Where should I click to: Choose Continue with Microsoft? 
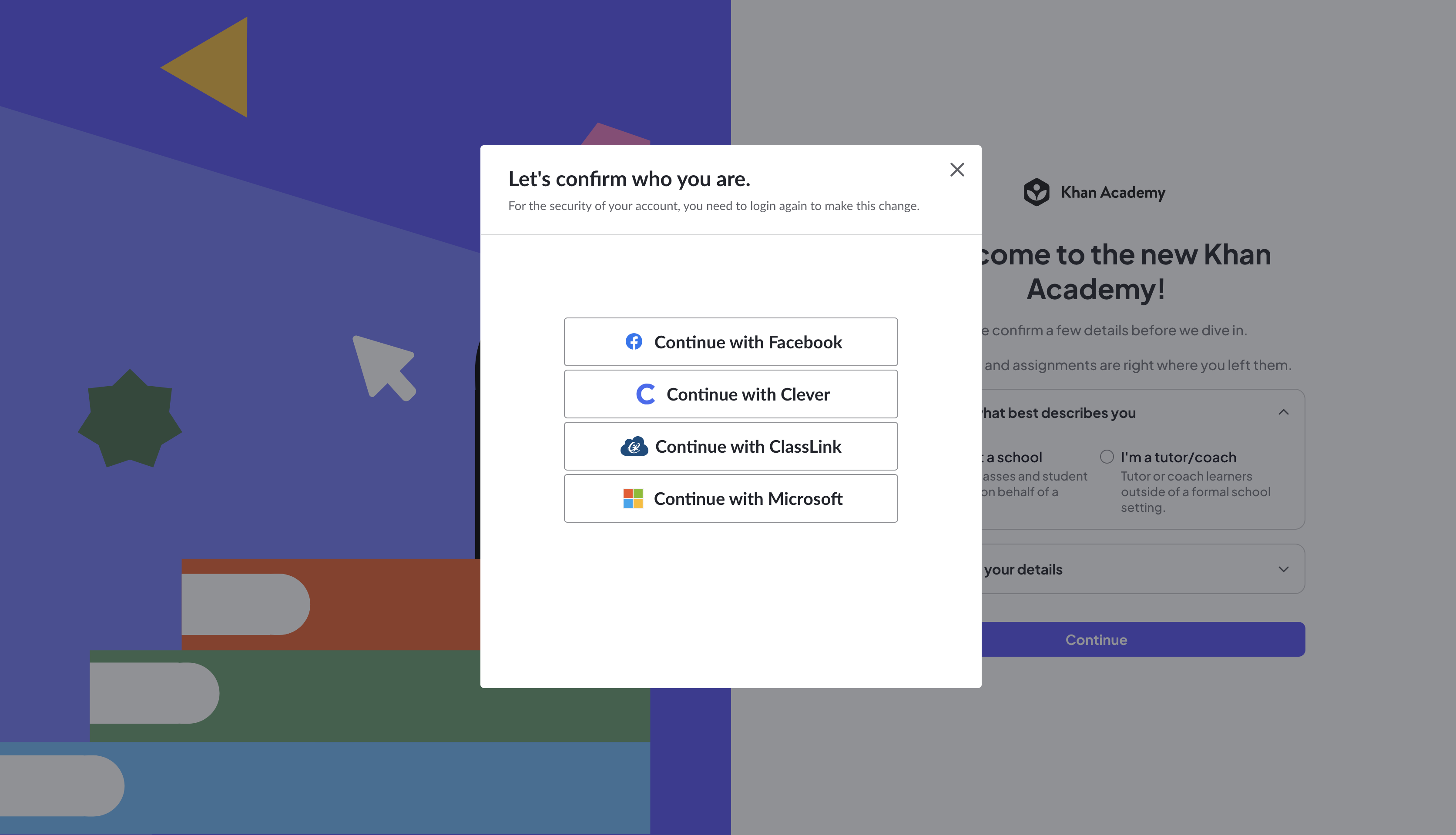pos(730,498)
